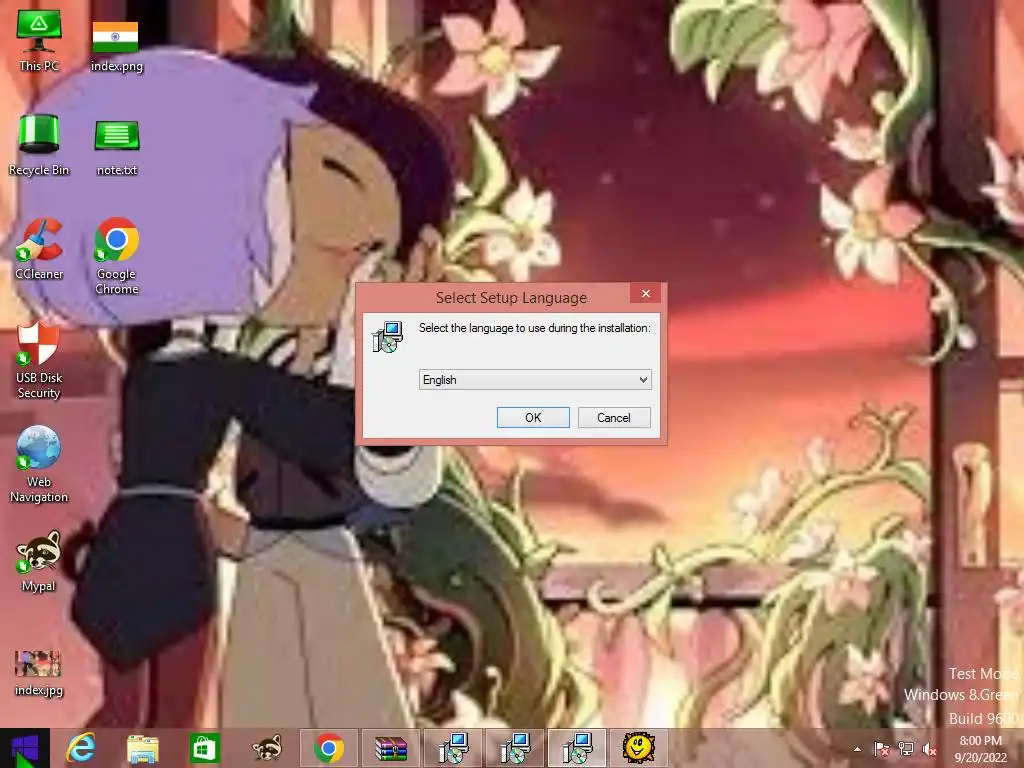Select the Recycle Bin desktop icon
The height and width of the screenshot is (768, 1024).
click(x=39, y=145)
